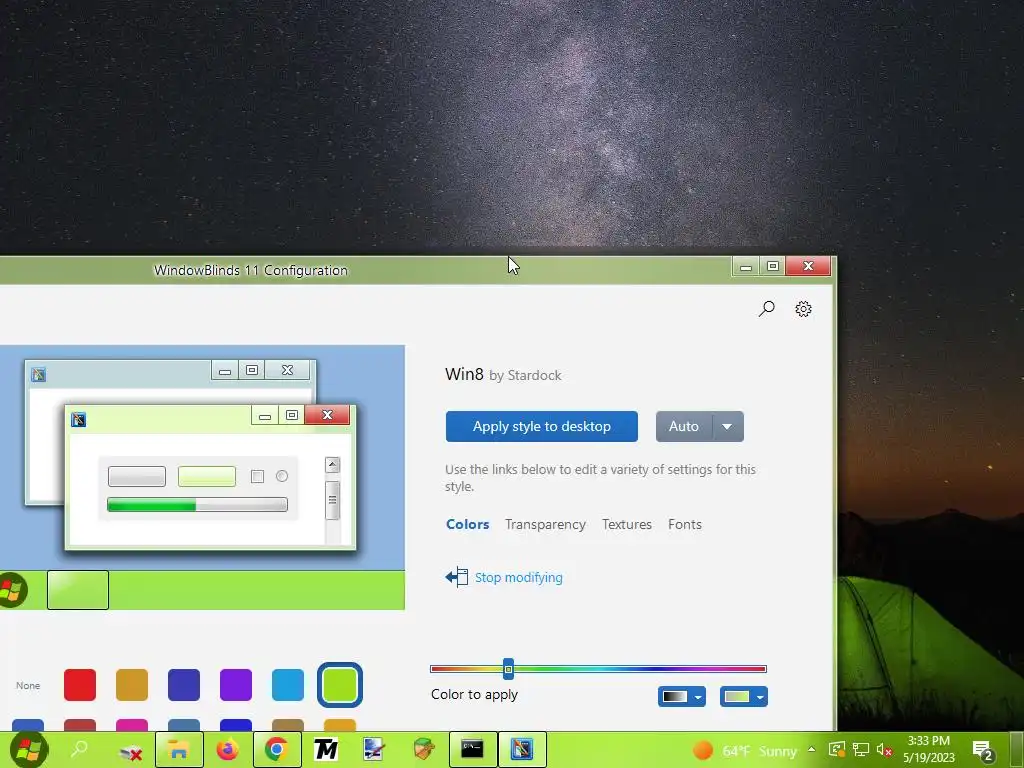
Task: Open the grayscale gradient dropdown
Action: tap(682, 697)
